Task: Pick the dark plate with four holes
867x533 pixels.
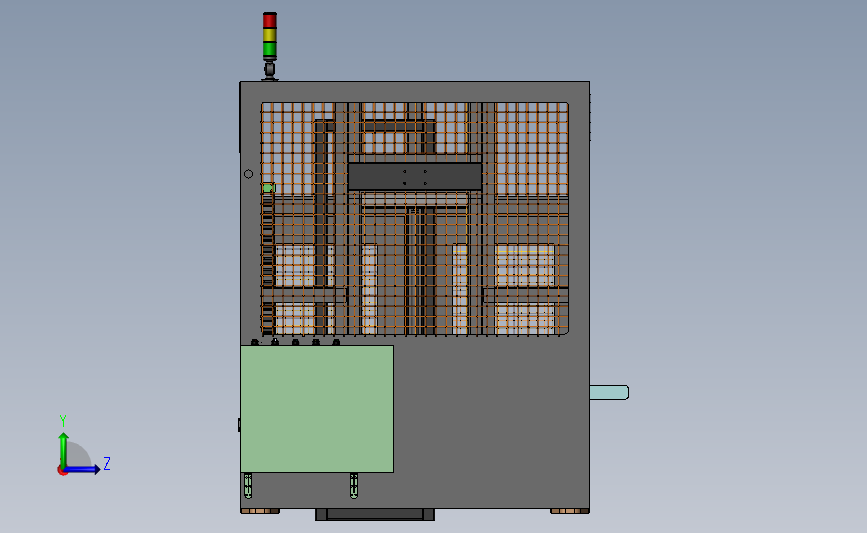Action: 415,177
